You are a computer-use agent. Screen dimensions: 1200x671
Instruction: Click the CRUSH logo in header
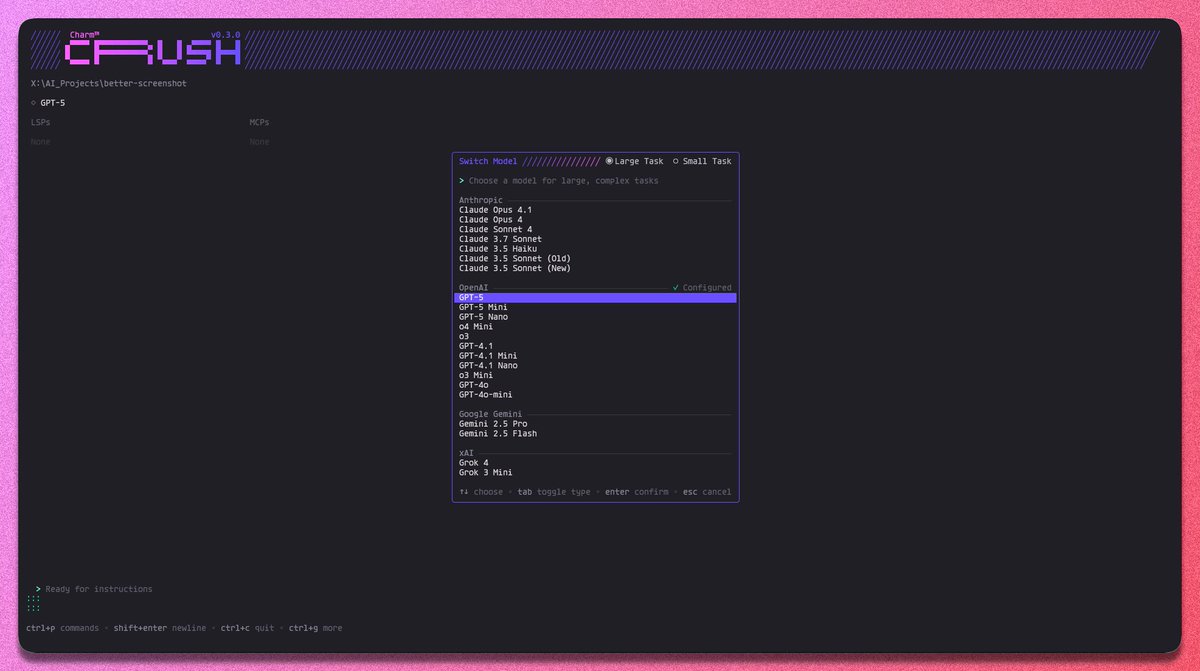coord(153,52)
